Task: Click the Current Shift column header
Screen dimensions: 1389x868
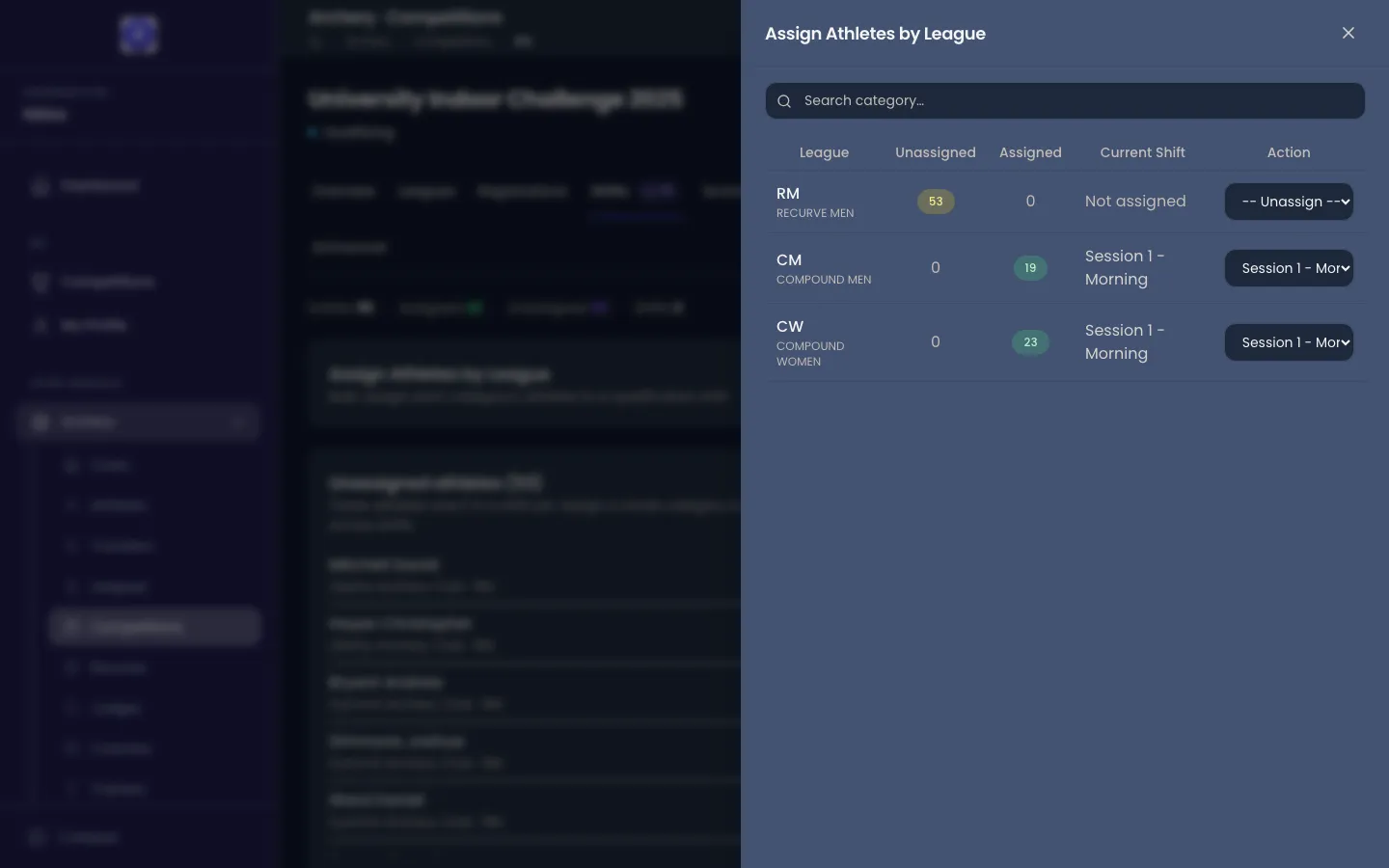Action: 1142,152
